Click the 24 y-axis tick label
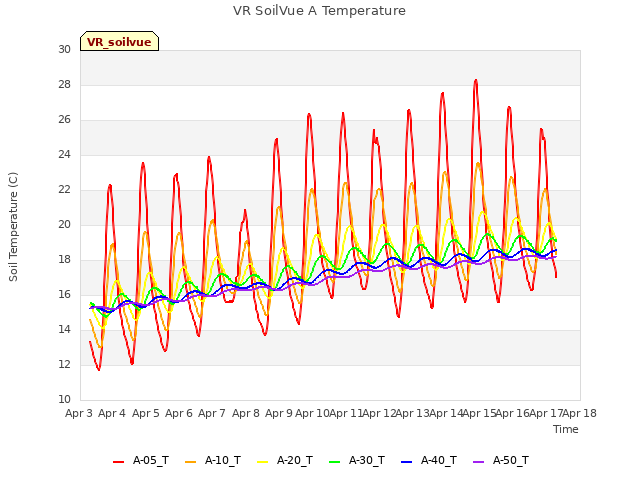The width and height of the screenshot is (640, 480). pos(64,155)
